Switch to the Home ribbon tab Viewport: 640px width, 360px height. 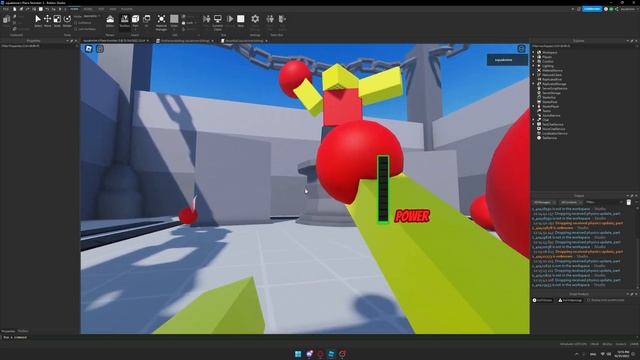[74, 9]
